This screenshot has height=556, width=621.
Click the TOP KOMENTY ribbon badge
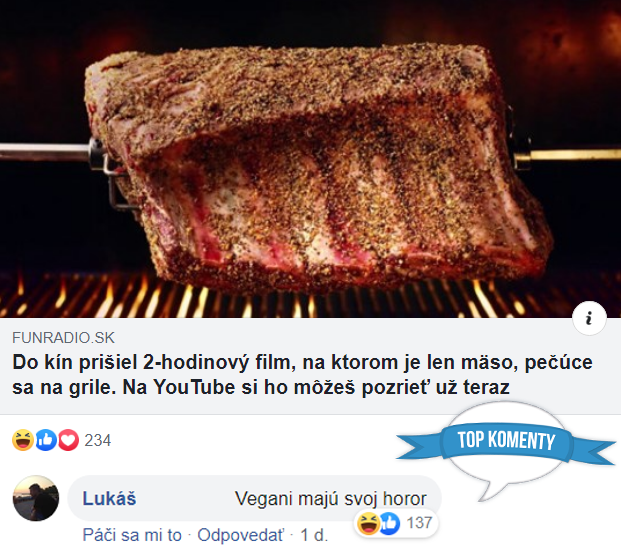tap(506, 440)
